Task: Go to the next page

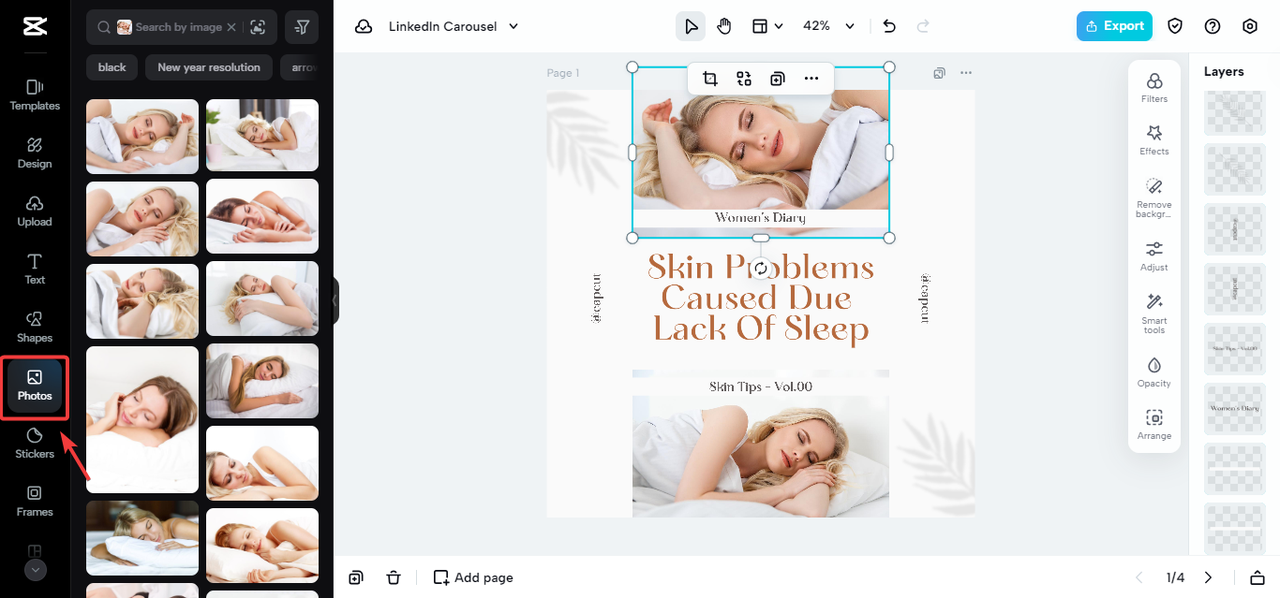Action: click(1208, 577)
